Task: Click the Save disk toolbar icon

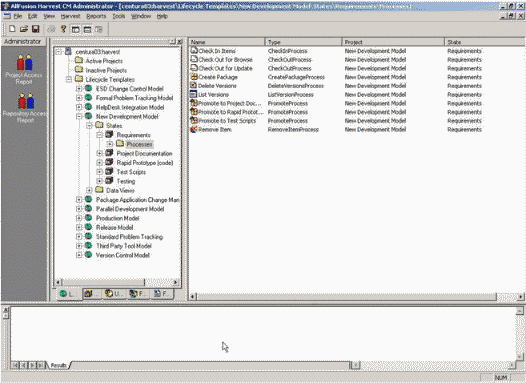Action: coord(36,29)
